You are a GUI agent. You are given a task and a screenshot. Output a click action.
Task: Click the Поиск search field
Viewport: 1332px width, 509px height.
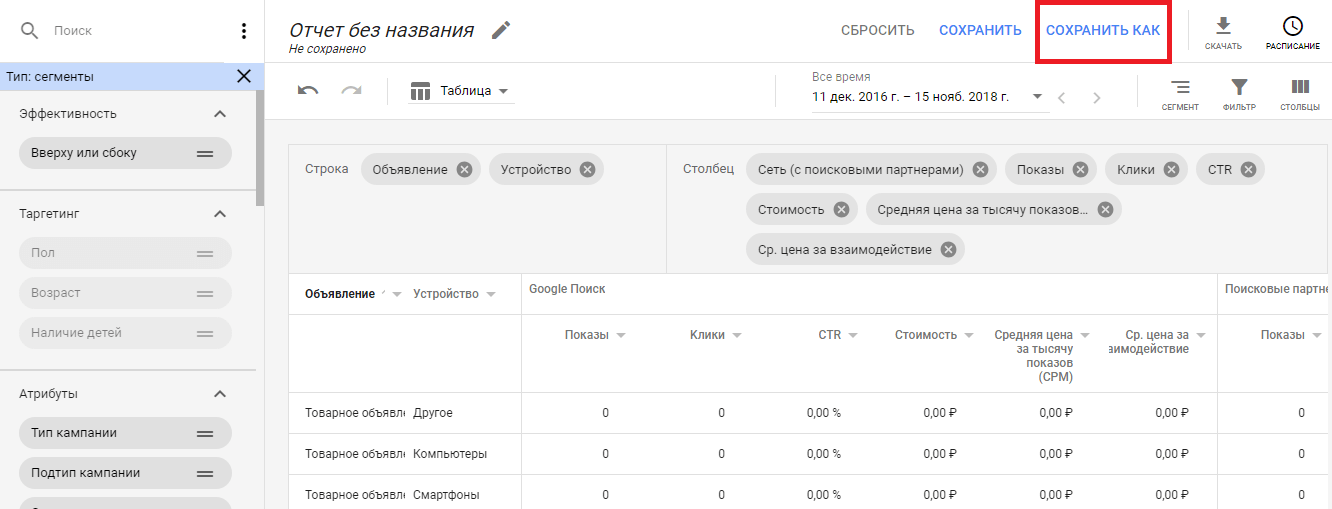point(130,31)
